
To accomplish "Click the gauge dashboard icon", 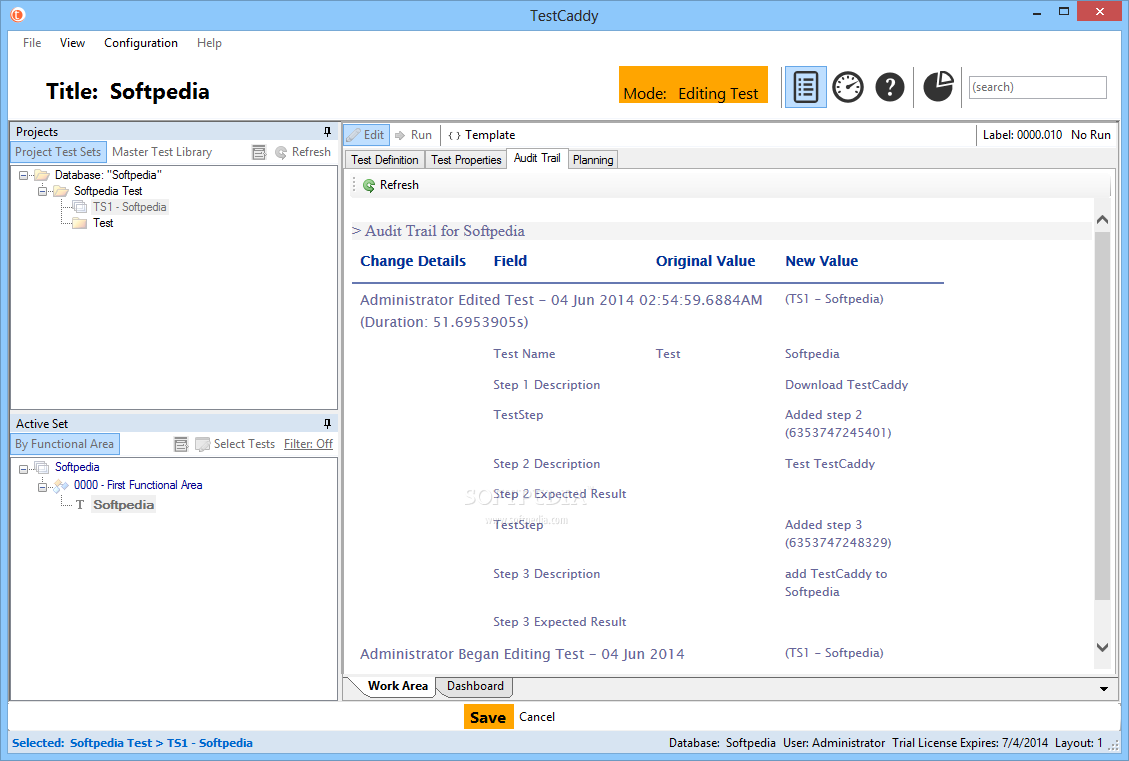I will [x=847, y=87].
